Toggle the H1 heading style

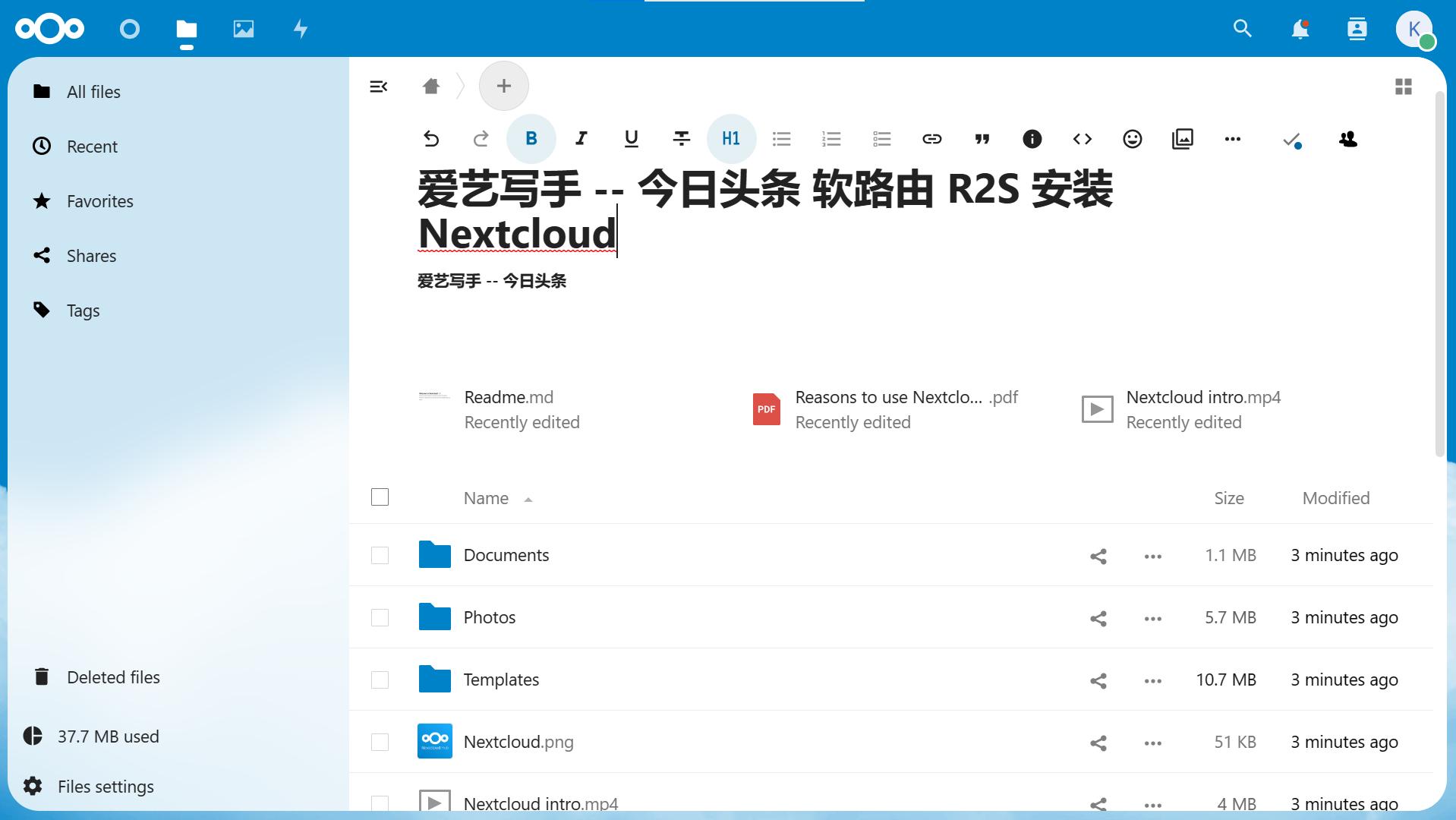coord(730,139)
